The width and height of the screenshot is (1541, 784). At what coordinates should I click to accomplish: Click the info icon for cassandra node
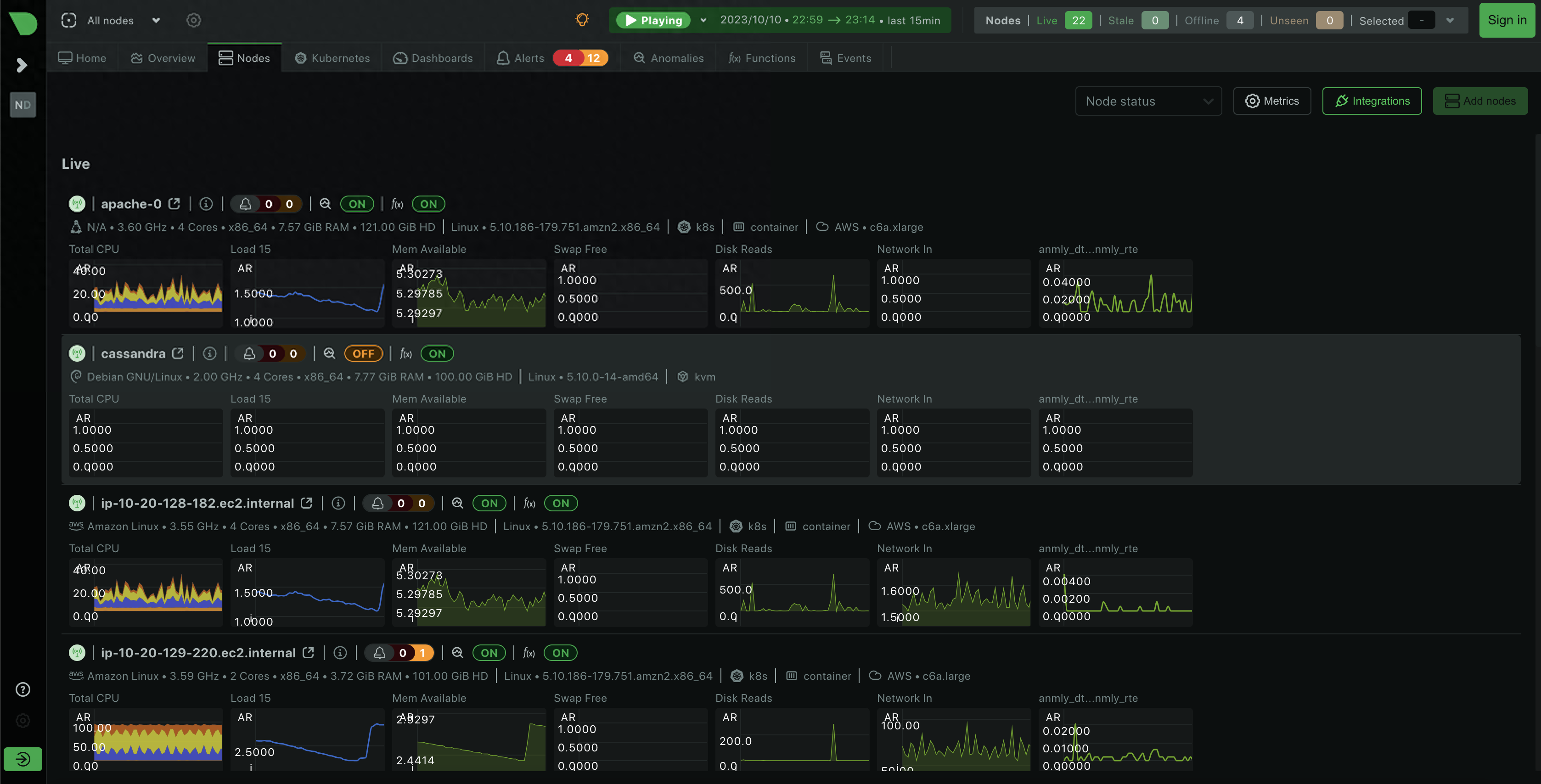point(209,353)
